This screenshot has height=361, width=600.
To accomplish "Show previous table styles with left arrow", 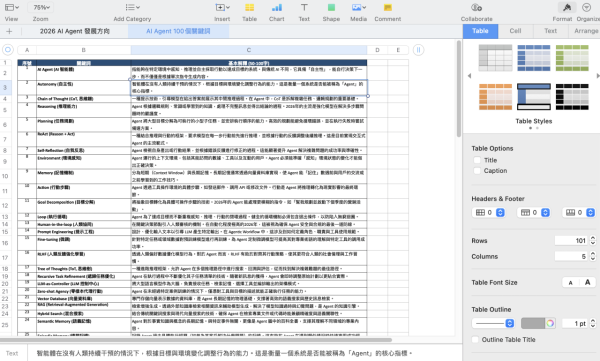I will 470,76.
